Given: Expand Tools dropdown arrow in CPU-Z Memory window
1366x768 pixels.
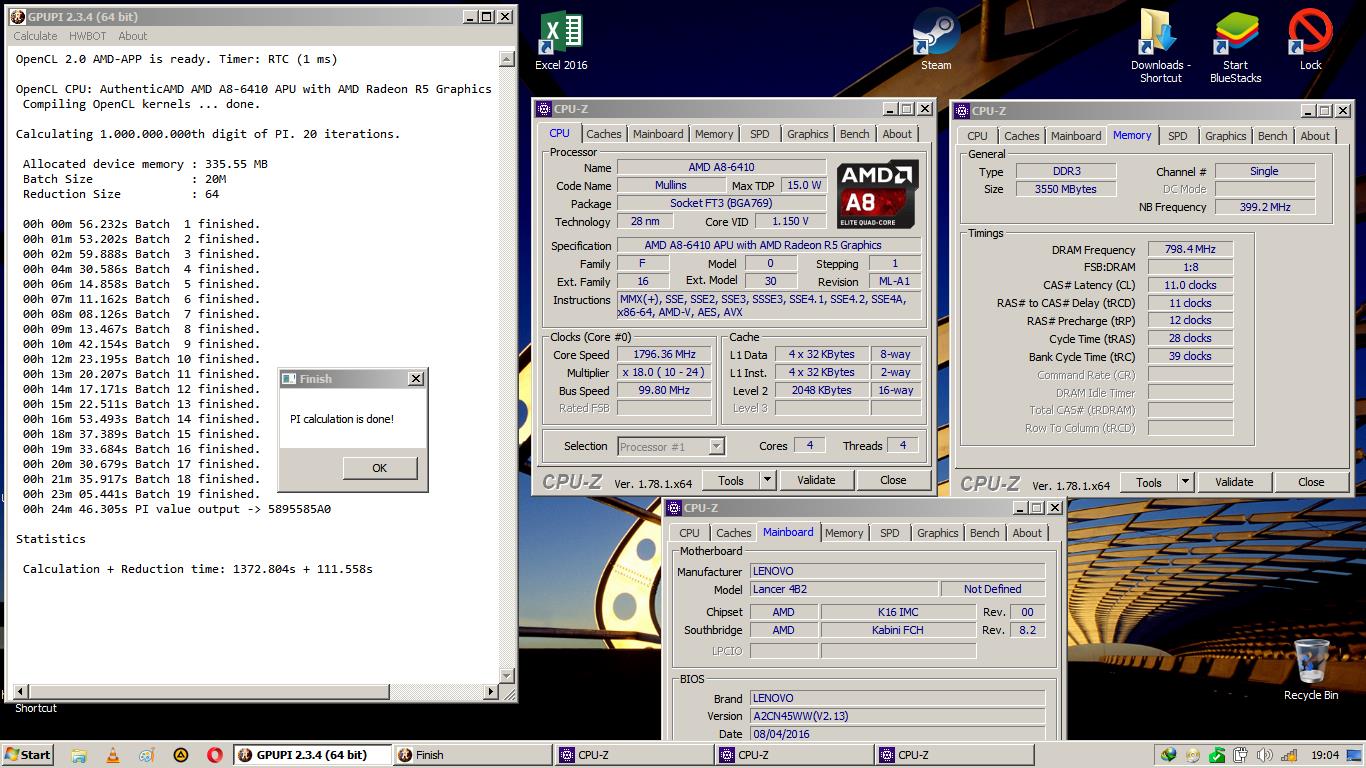Looking at the screenshot, I should coord(1185,482).
